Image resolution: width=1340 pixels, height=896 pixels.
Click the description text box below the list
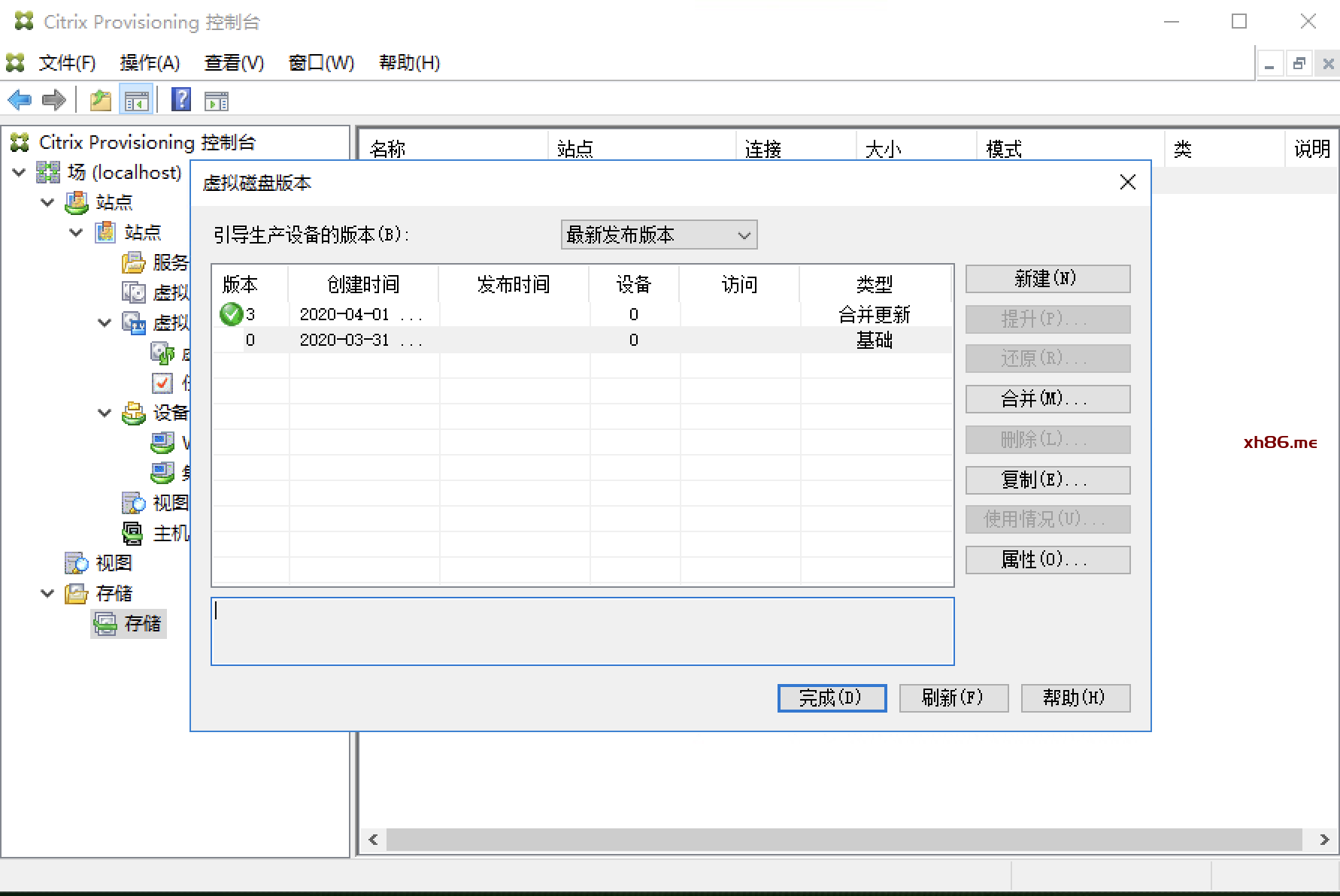tap(582, 631)
